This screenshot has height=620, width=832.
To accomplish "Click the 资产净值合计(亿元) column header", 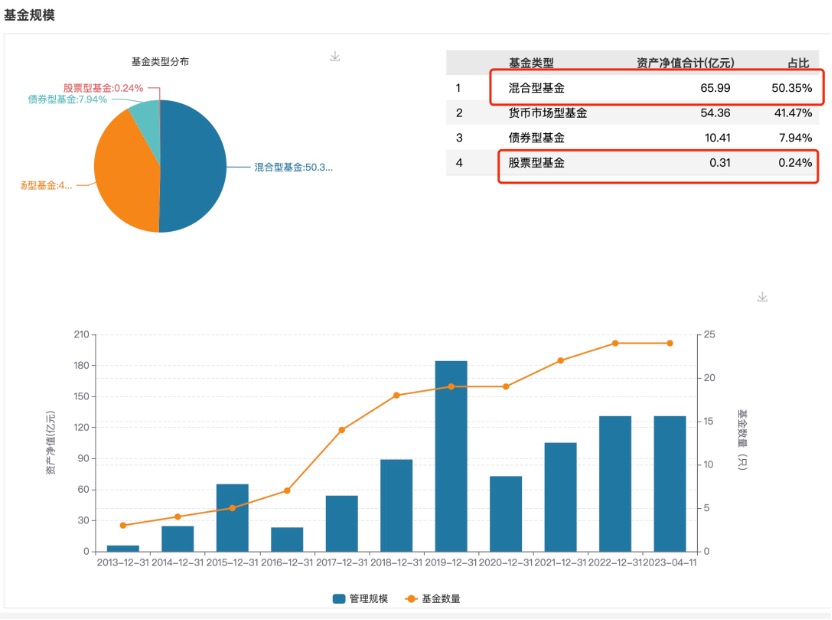I will point(685,63).
